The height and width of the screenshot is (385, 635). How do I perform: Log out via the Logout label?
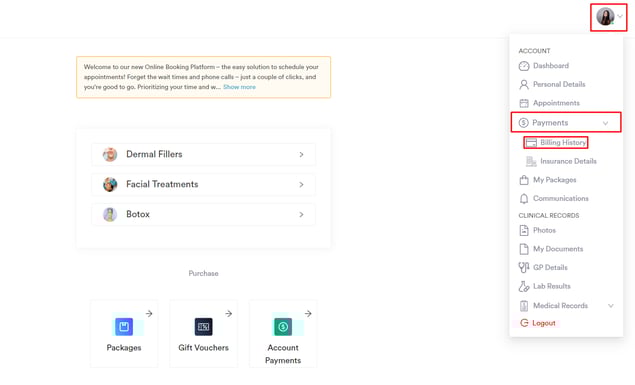click(543, 323)
